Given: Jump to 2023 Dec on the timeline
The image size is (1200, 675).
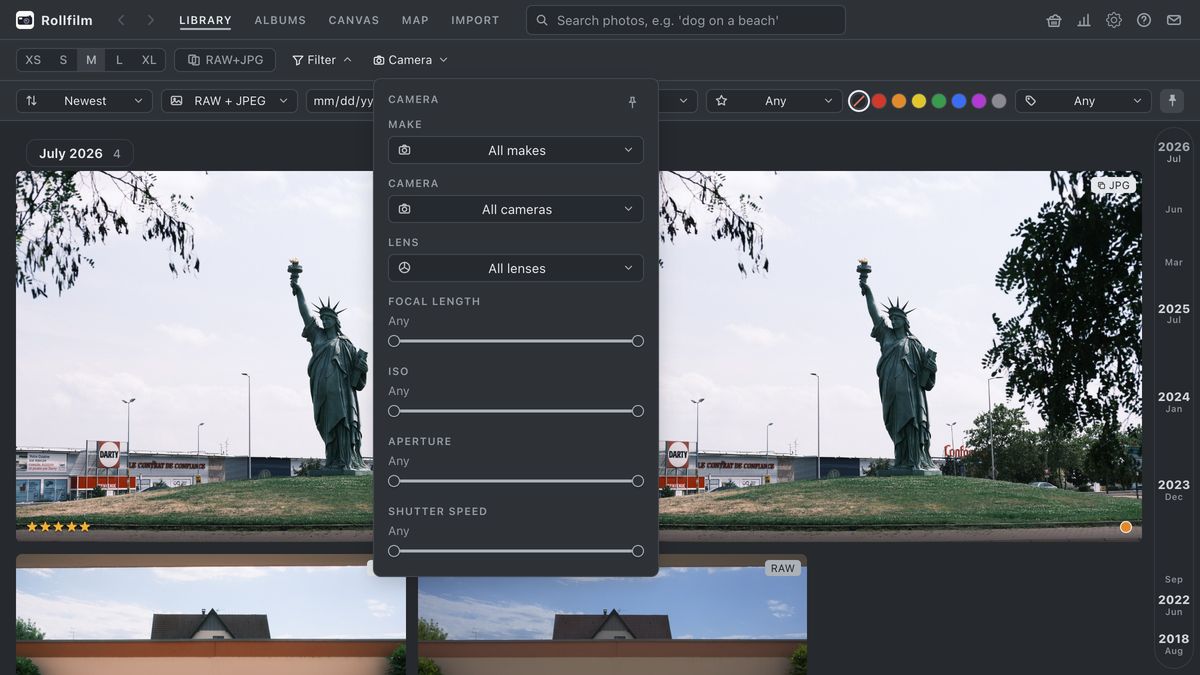Looking at the screenshot, I should click(1174, 490).
